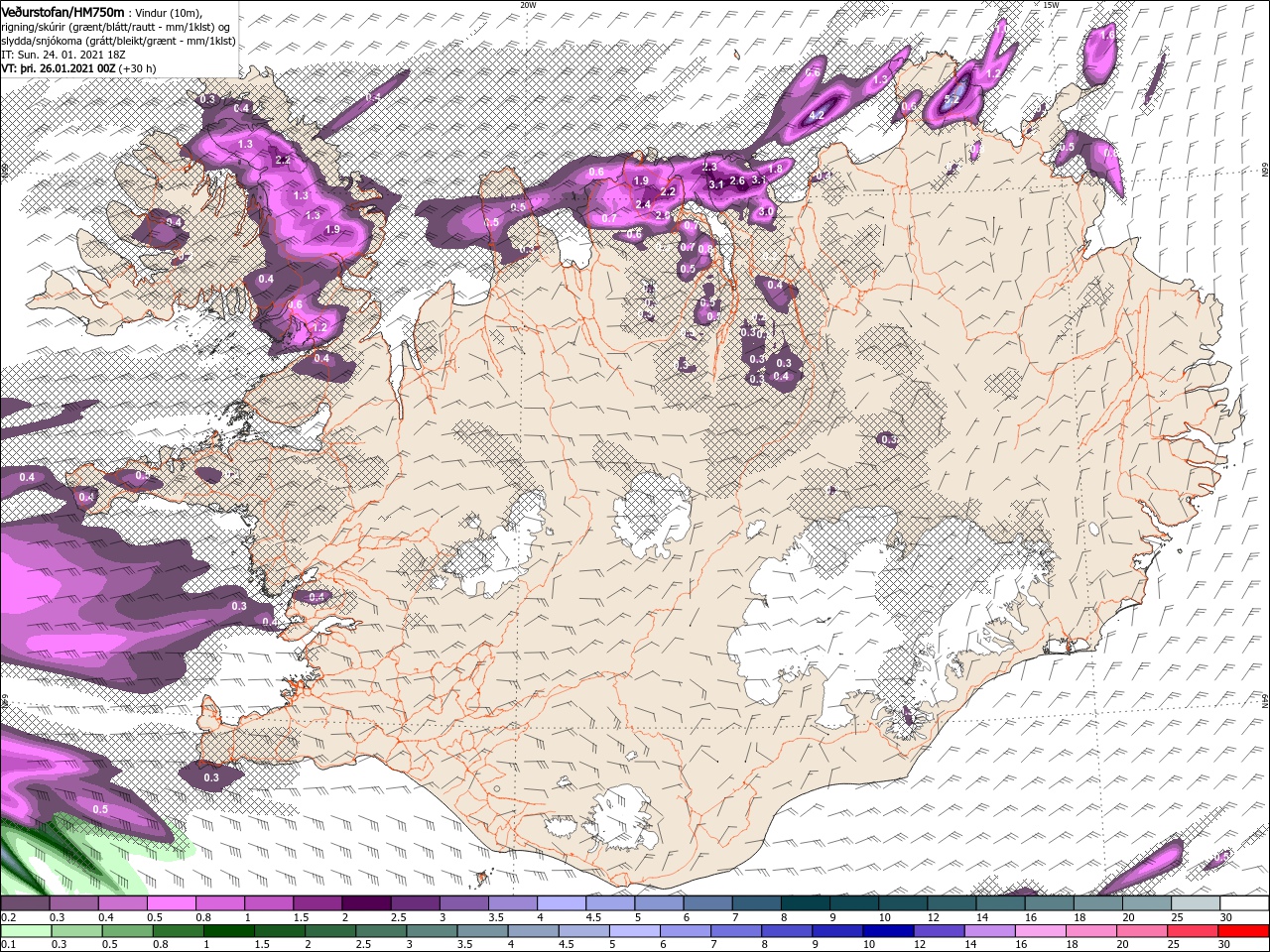
Task: Click the 3.0 precipitation value
Action: click(x=765, y=211)
